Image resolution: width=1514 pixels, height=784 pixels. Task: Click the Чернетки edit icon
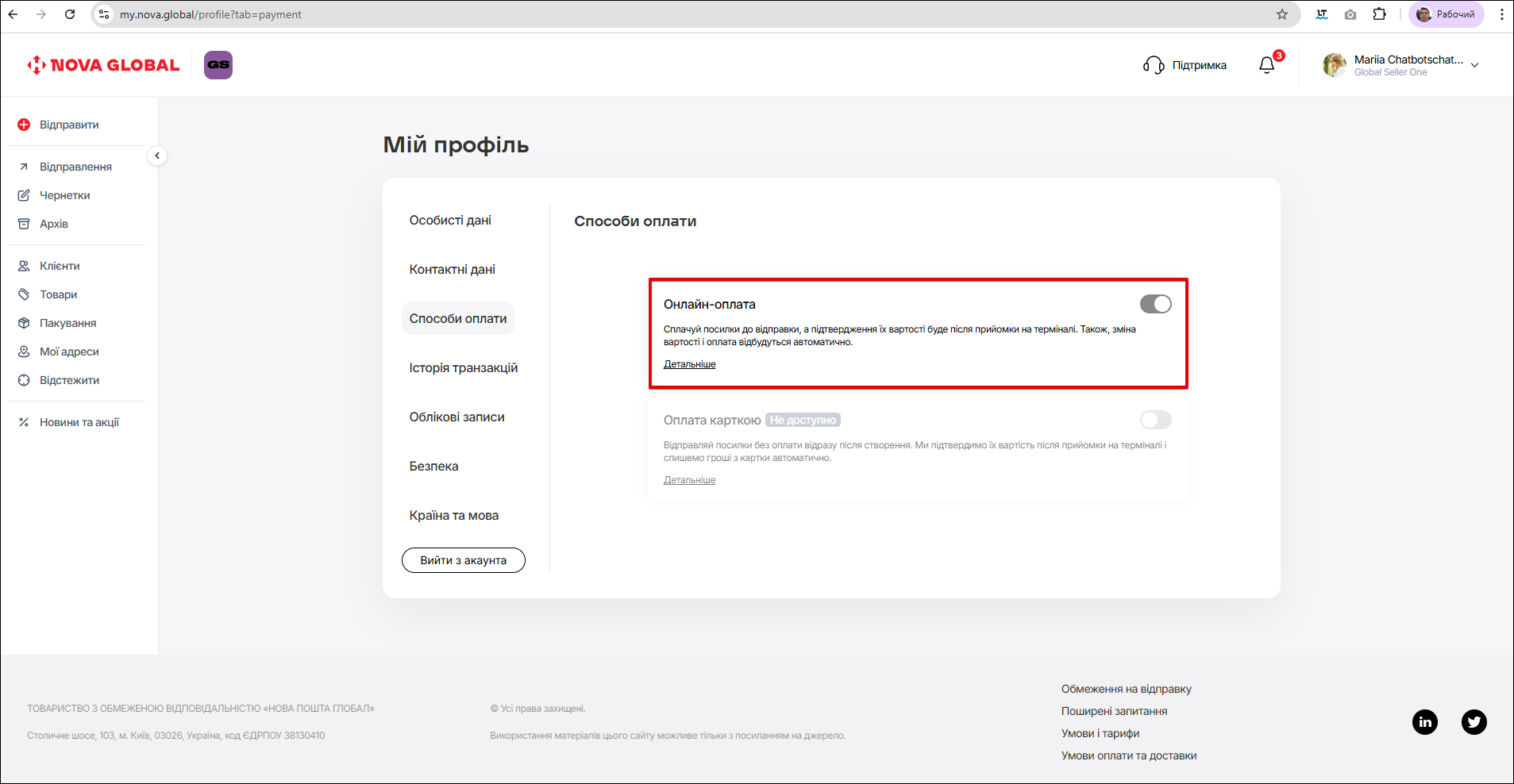point(24,195)
